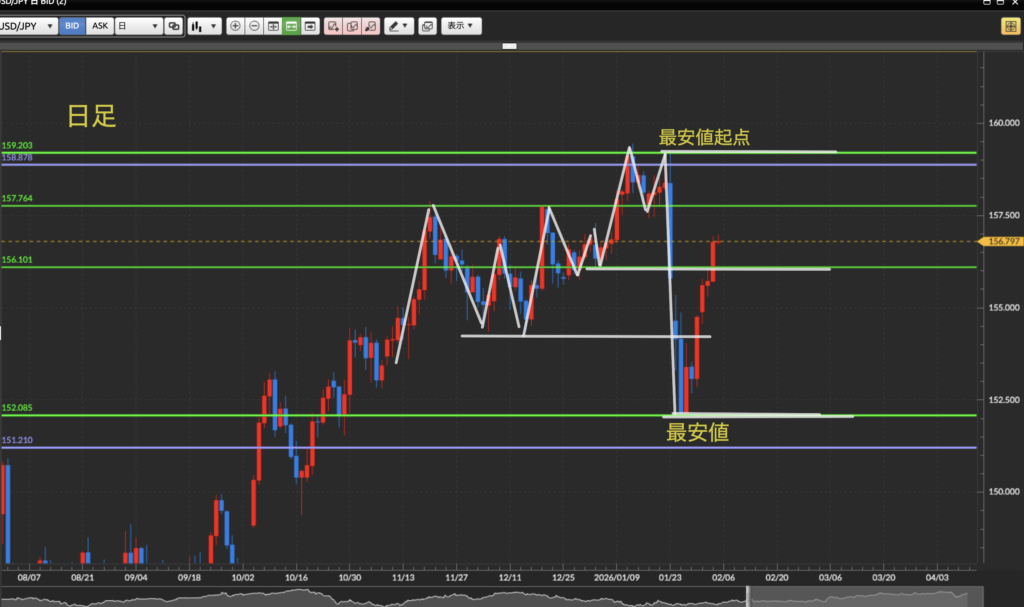The image size is (1024, 607).
Task: Click the scroll-to-latest arrow icon
Action: coord(310,26)
